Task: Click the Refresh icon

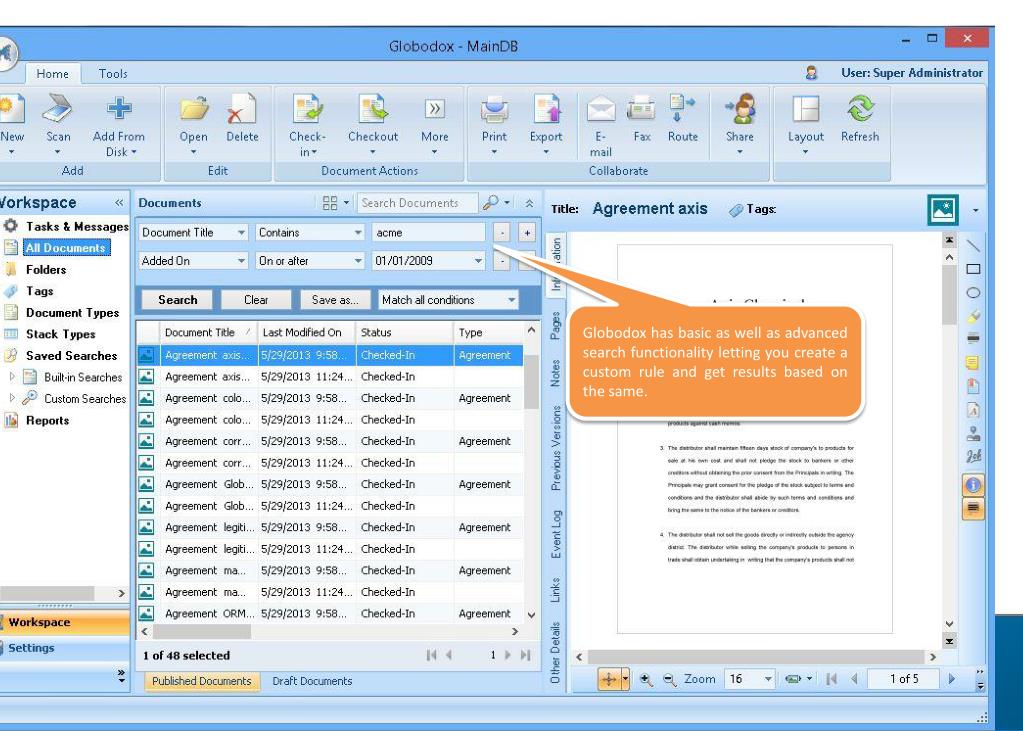Action: (x=860, y=109)
